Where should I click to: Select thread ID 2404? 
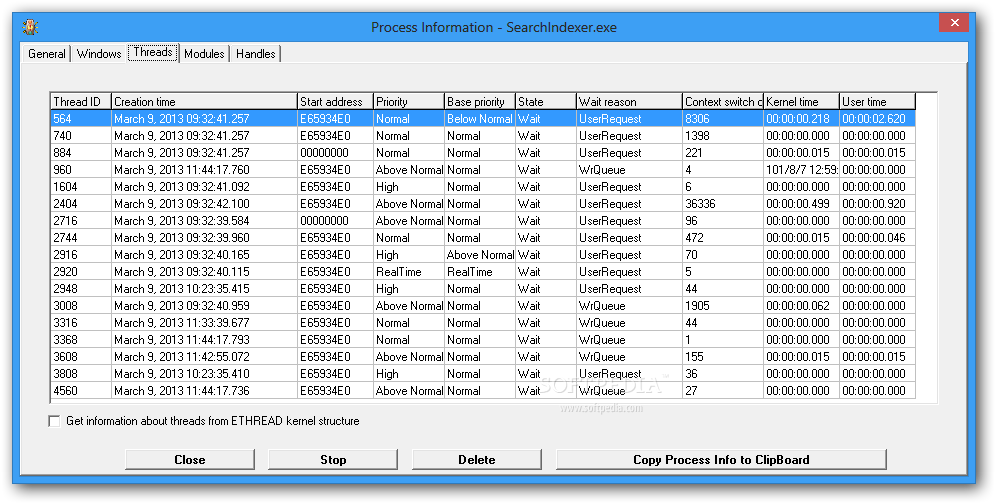[483, 204]
